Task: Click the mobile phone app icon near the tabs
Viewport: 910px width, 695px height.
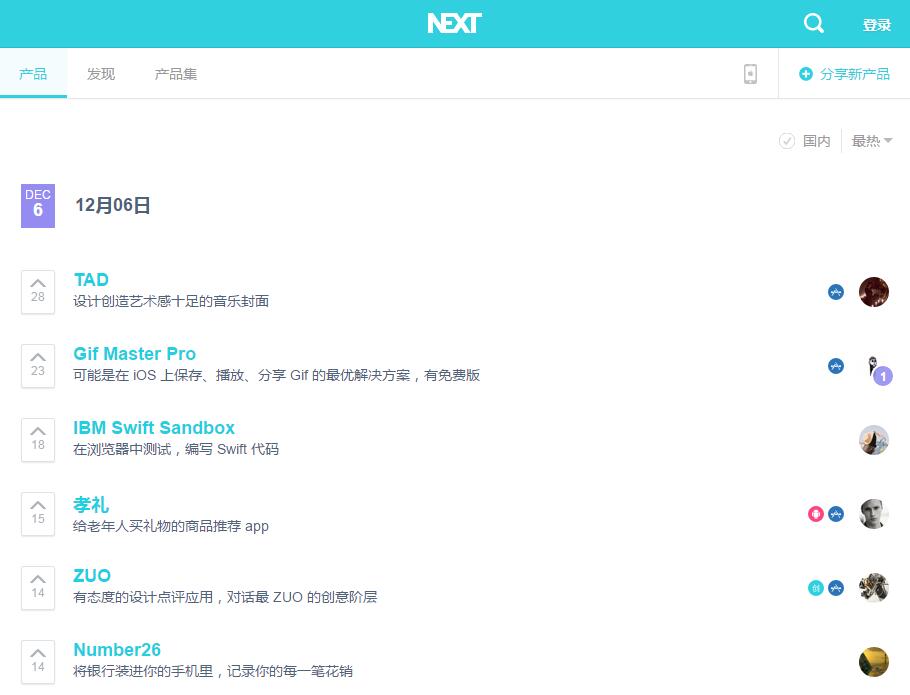Action: tap(750, 73)
